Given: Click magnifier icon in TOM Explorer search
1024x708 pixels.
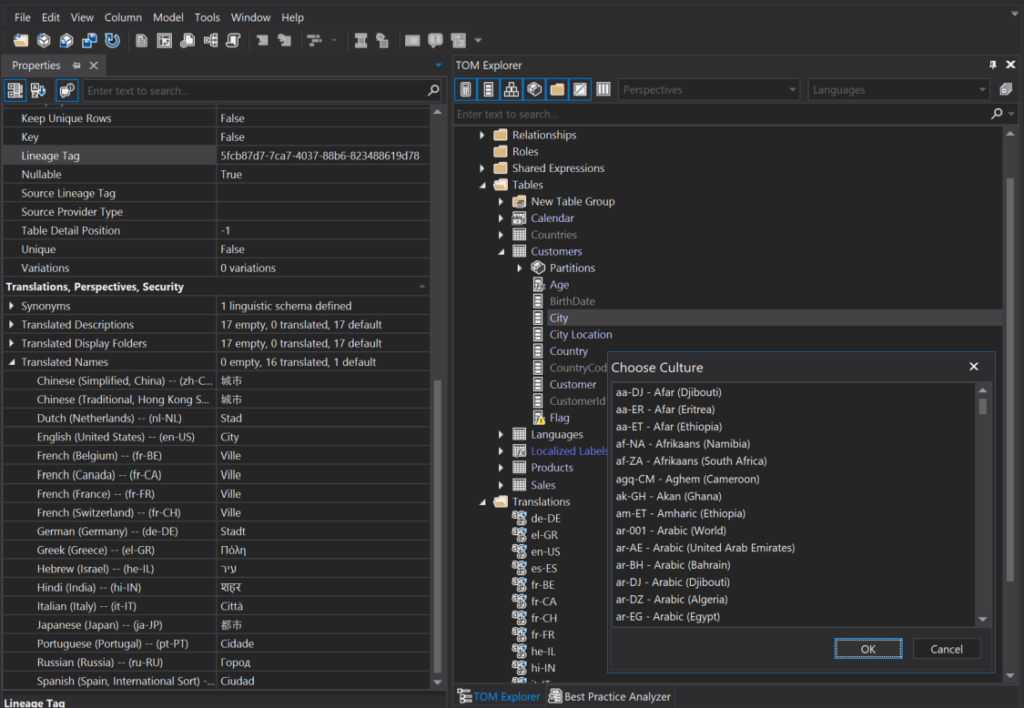Looking at the screenshot, I should tap(997, 114).
